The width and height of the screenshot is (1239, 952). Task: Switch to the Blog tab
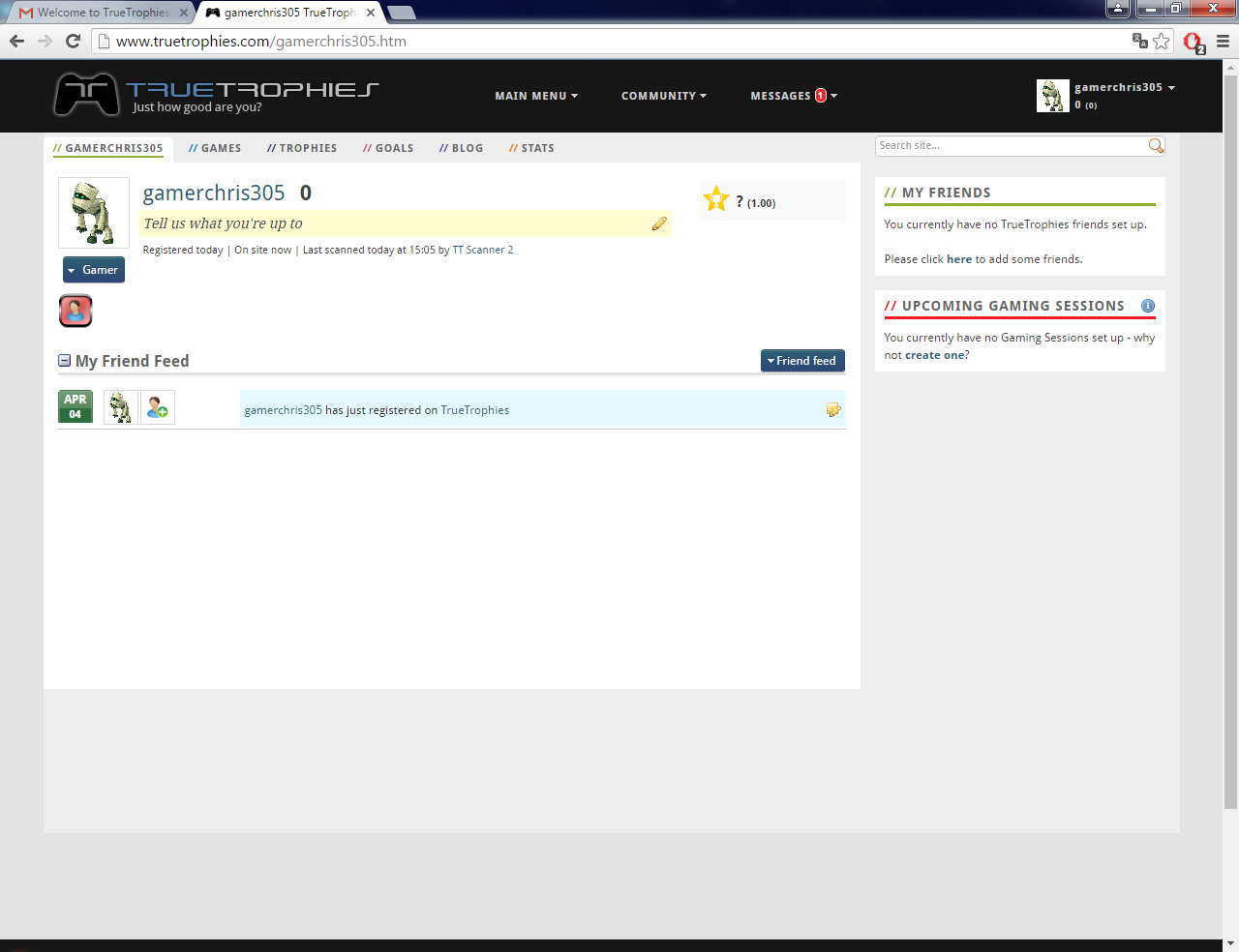click(461, 148)
